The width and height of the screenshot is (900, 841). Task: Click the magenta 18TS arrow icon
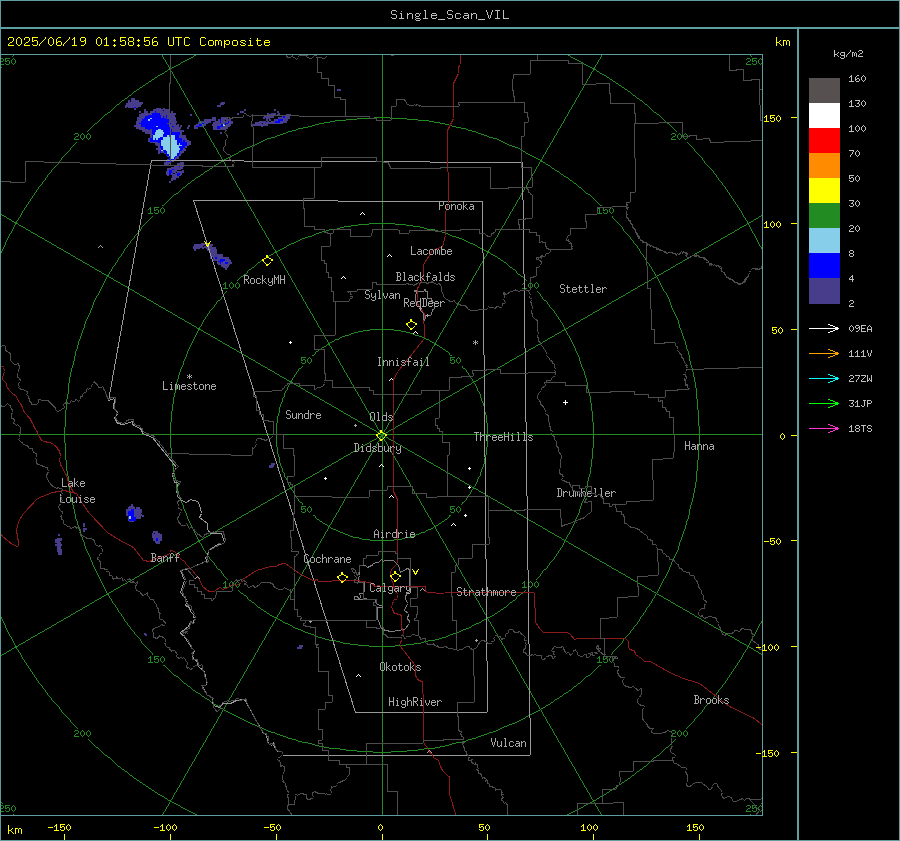tap(824, 428)
